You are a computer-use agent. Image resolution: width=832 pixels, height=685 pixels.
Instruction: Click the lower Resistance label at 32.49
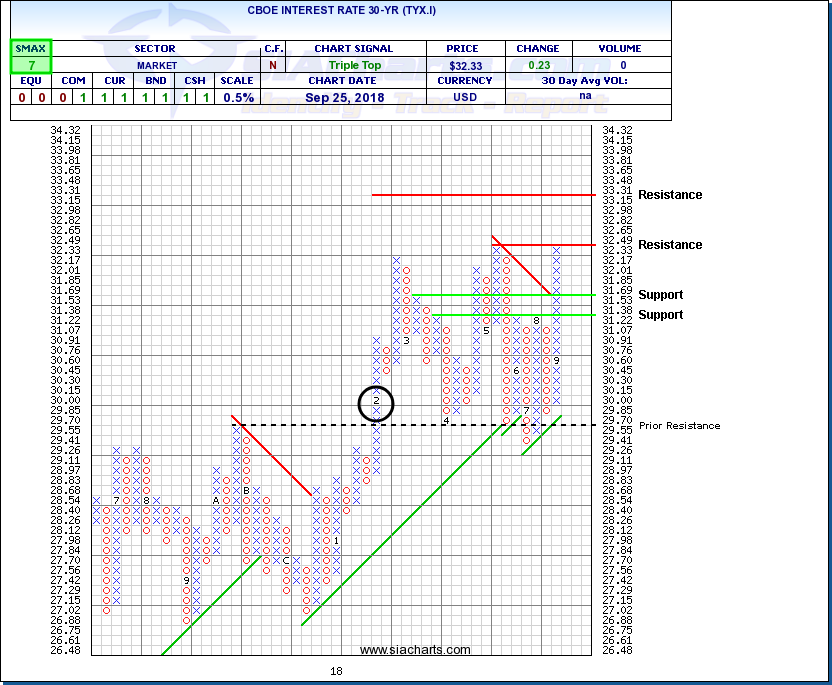coord(670,245)
